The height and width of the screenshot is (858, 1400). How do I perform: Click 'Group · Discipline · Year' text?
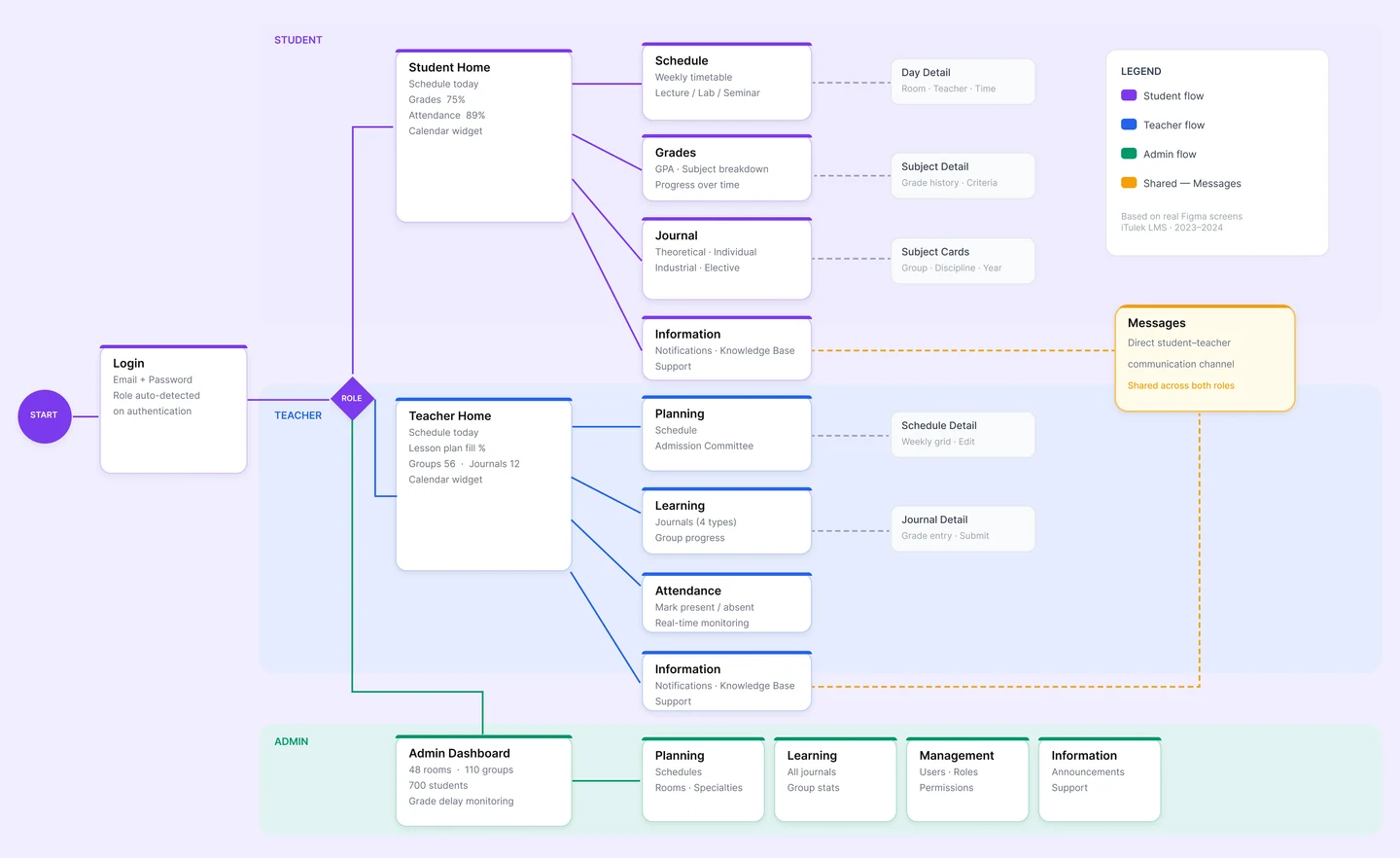(x=951, y=268)
